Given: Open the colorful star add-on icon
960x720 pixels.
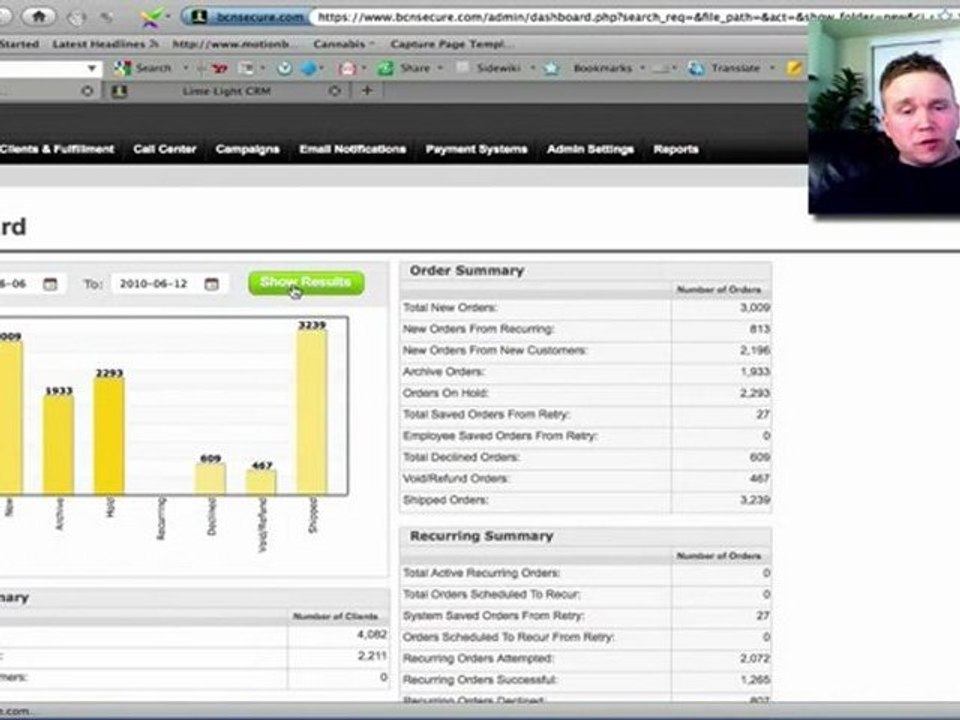Looking at the screenshot, I should [151, 18].
